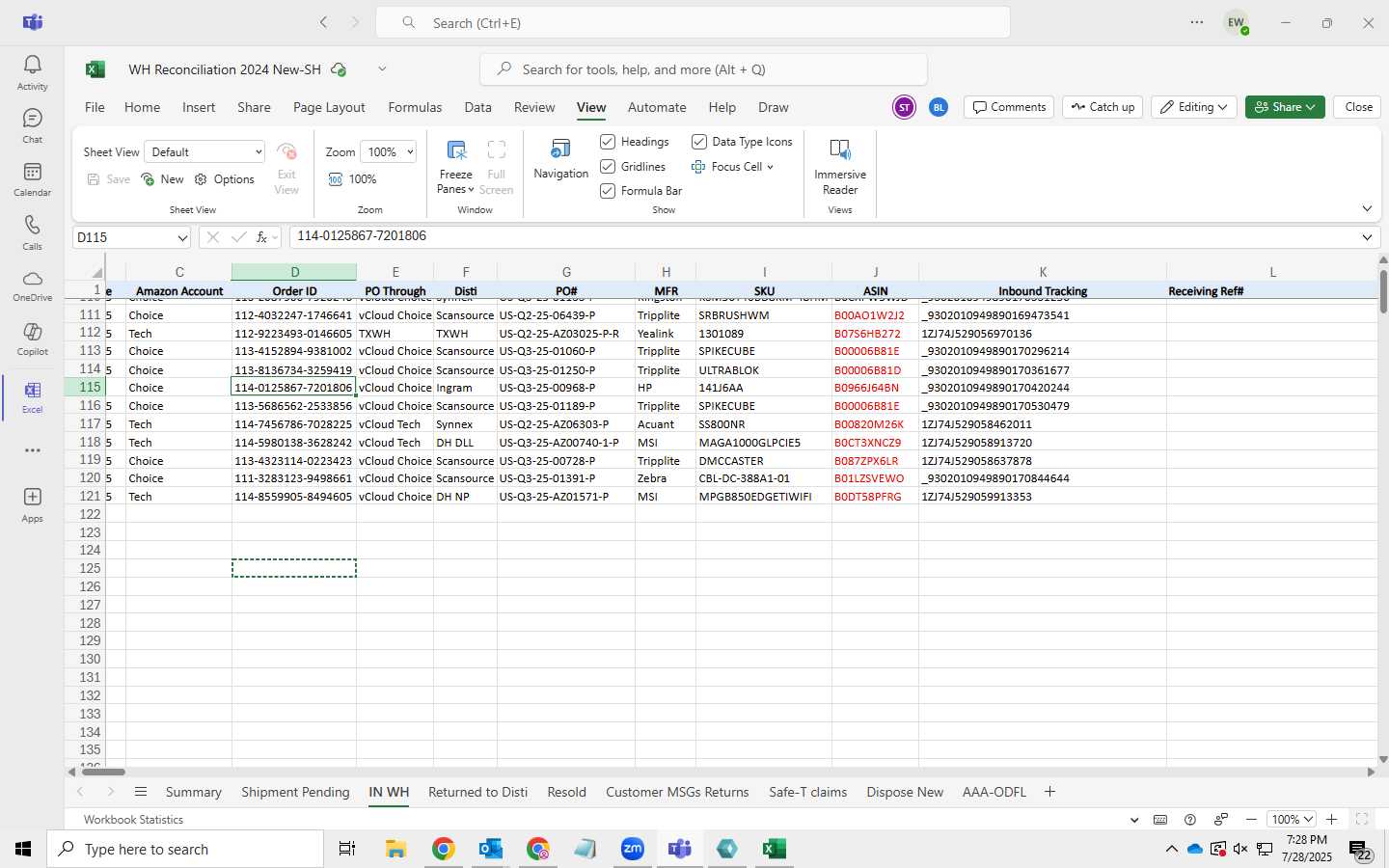1389x868 pixels.
Task: Expand the Name Box dropdown
Action: (x=182, y=237)
